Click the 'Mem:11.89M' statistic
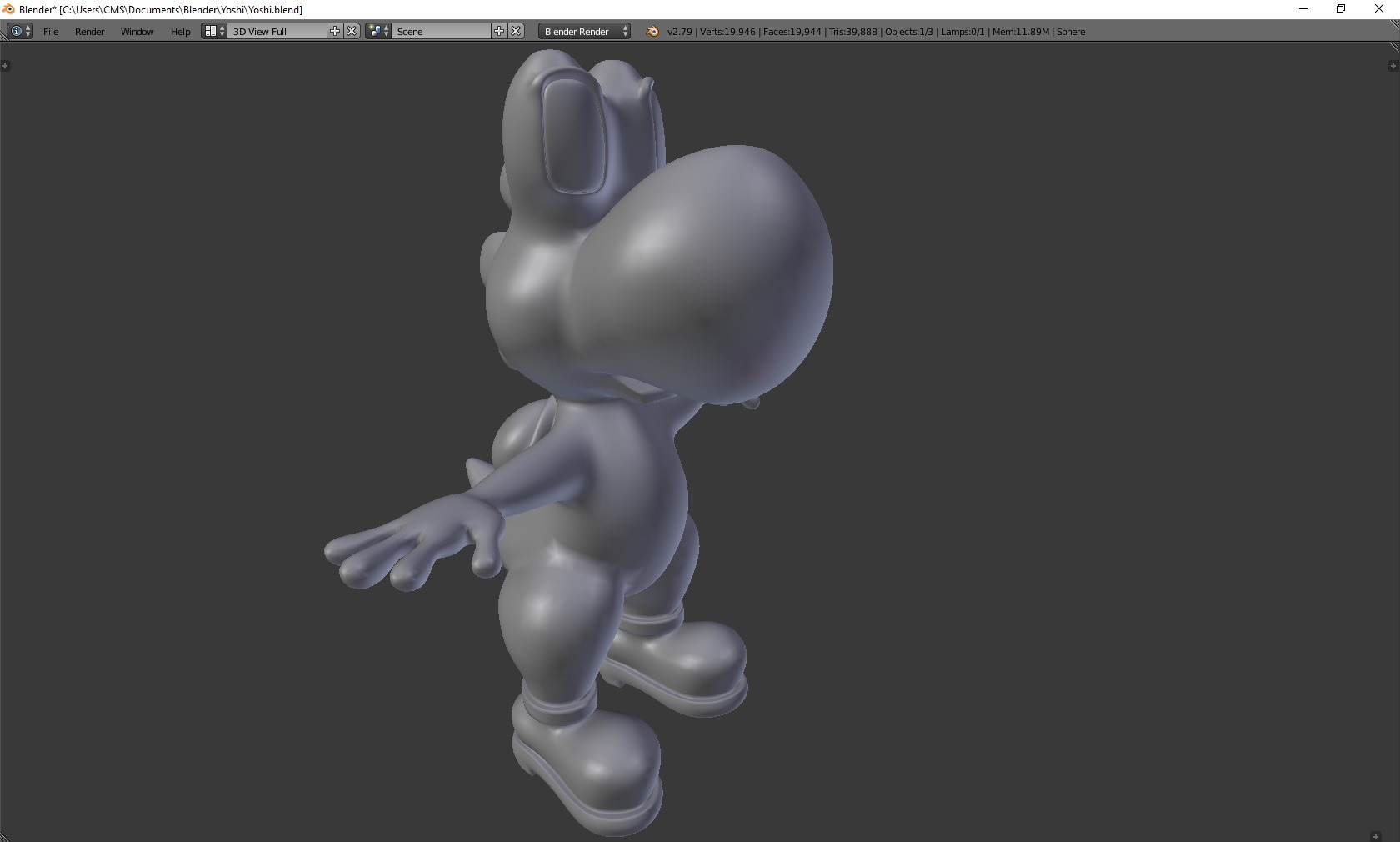The image size is (1400, 842). click(1020, 32)
